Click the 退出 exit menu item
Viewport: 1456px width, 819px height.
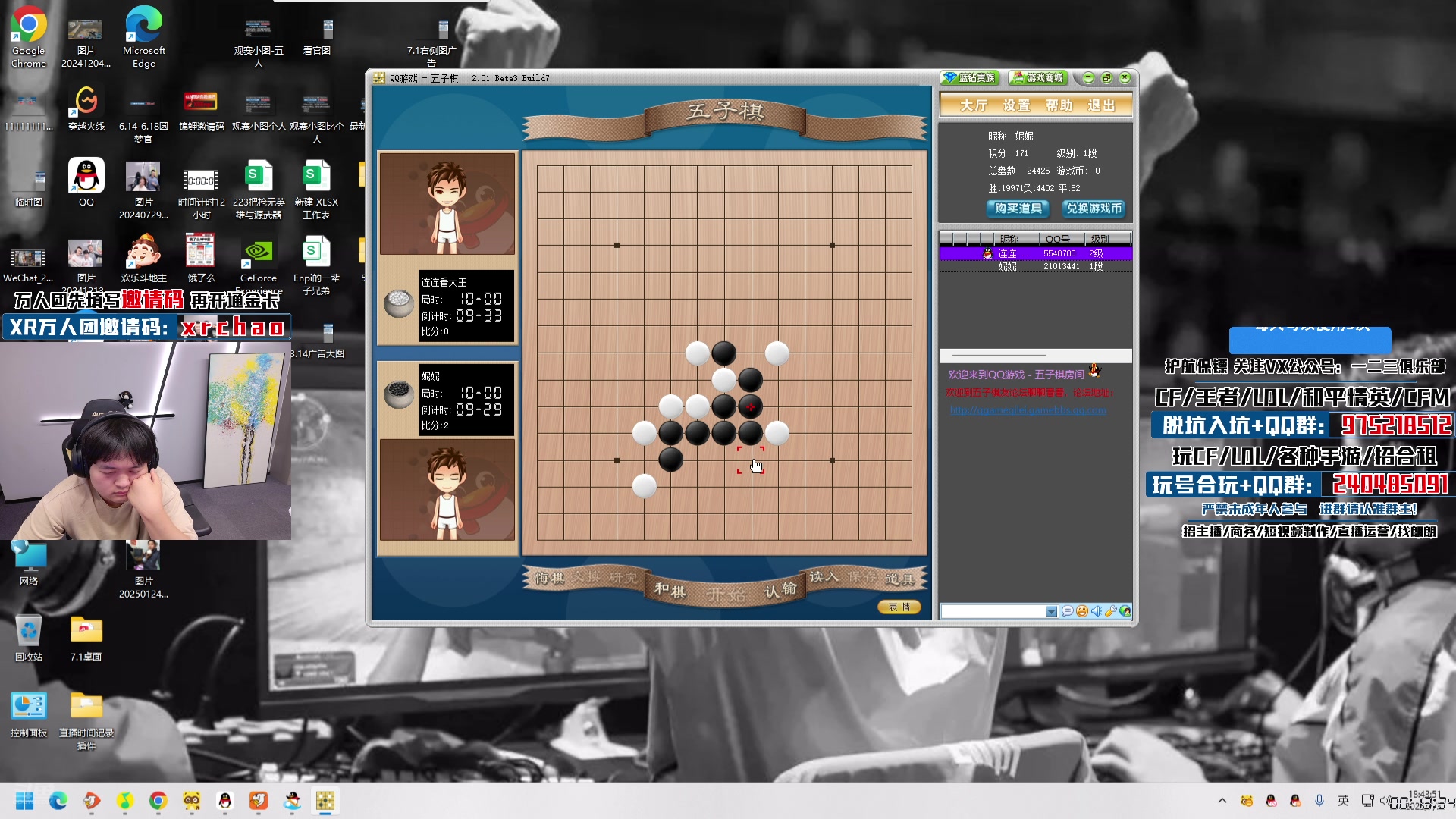(x=1101, y=105)
